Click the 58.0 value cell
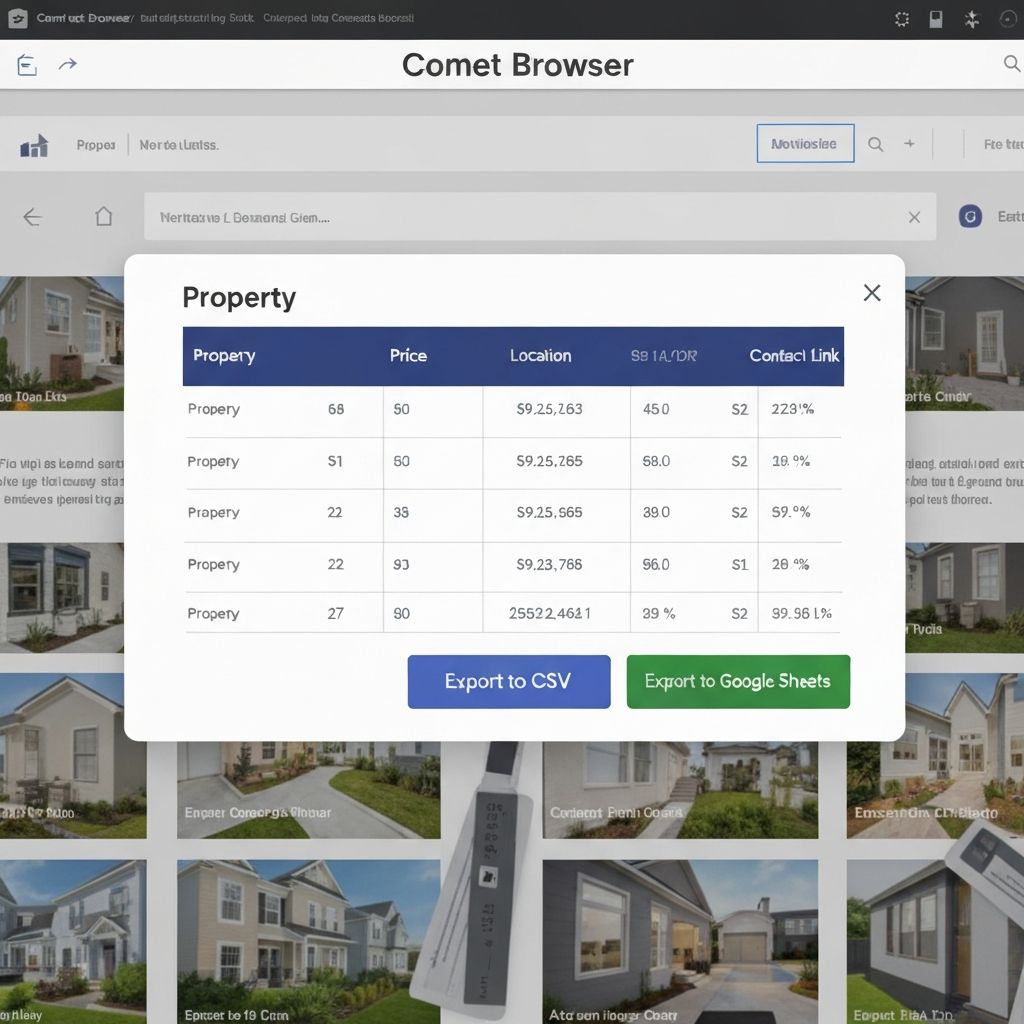 tap(656, 461)
